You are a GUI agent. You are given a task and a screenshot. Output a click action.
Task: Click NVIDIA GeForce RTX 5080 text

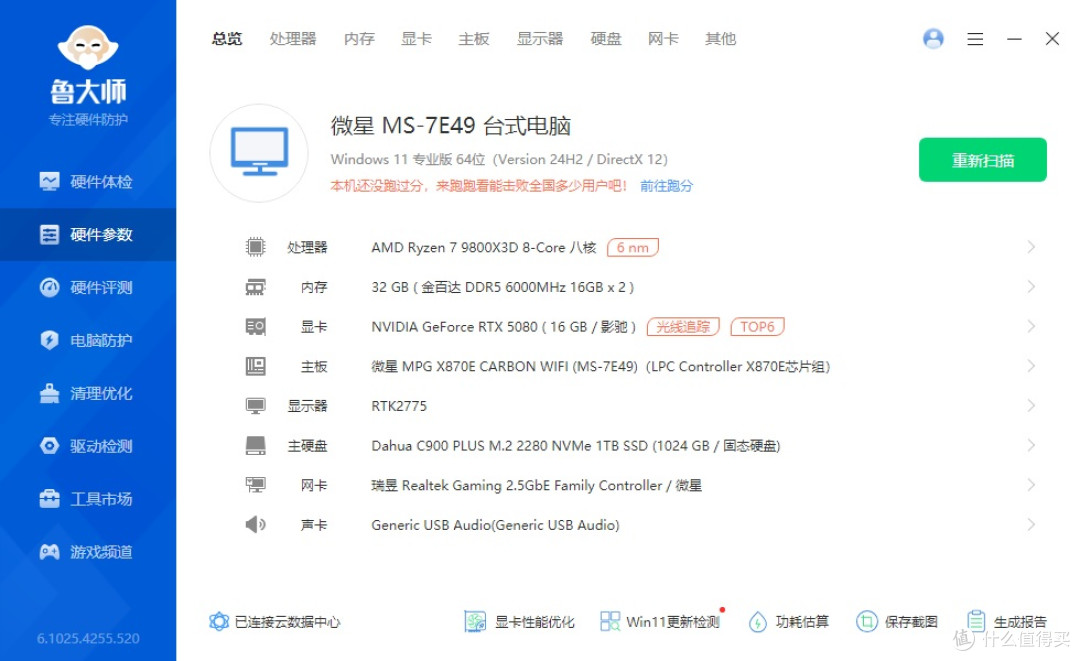pyautogui.click(x=503, y=326)
